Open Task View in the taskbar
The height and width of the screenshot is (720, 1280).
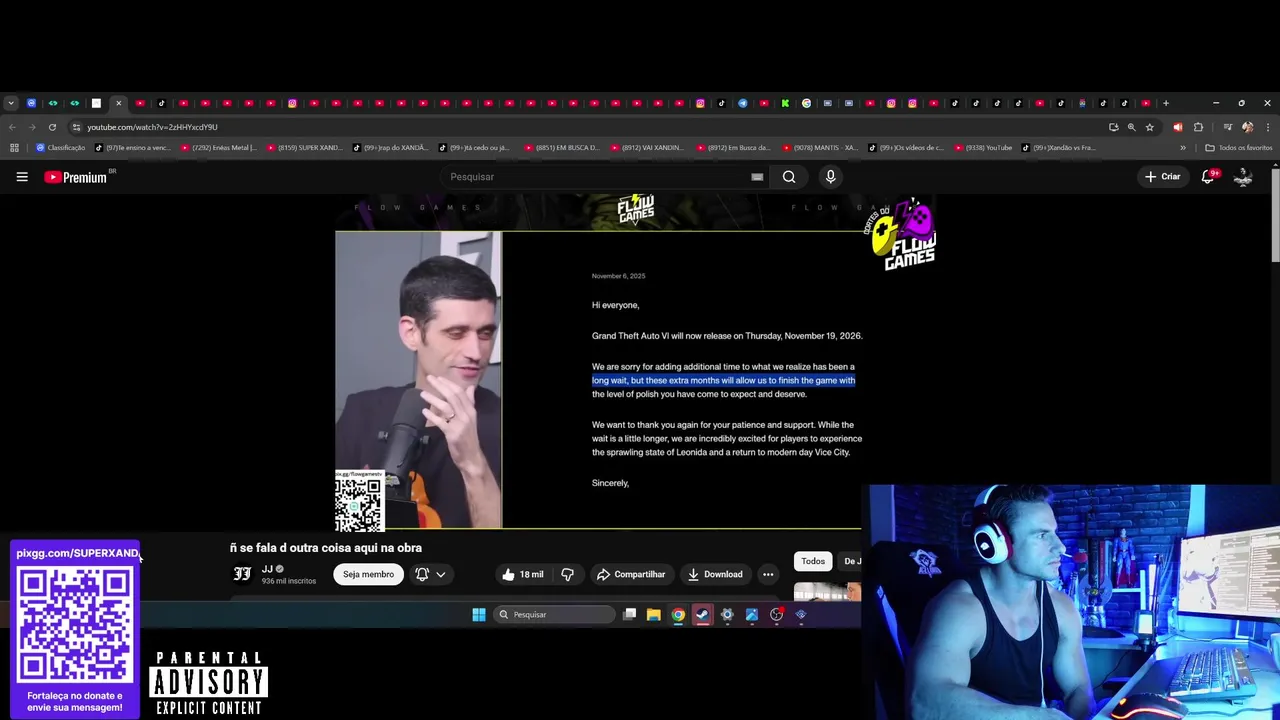click(629, 615)
